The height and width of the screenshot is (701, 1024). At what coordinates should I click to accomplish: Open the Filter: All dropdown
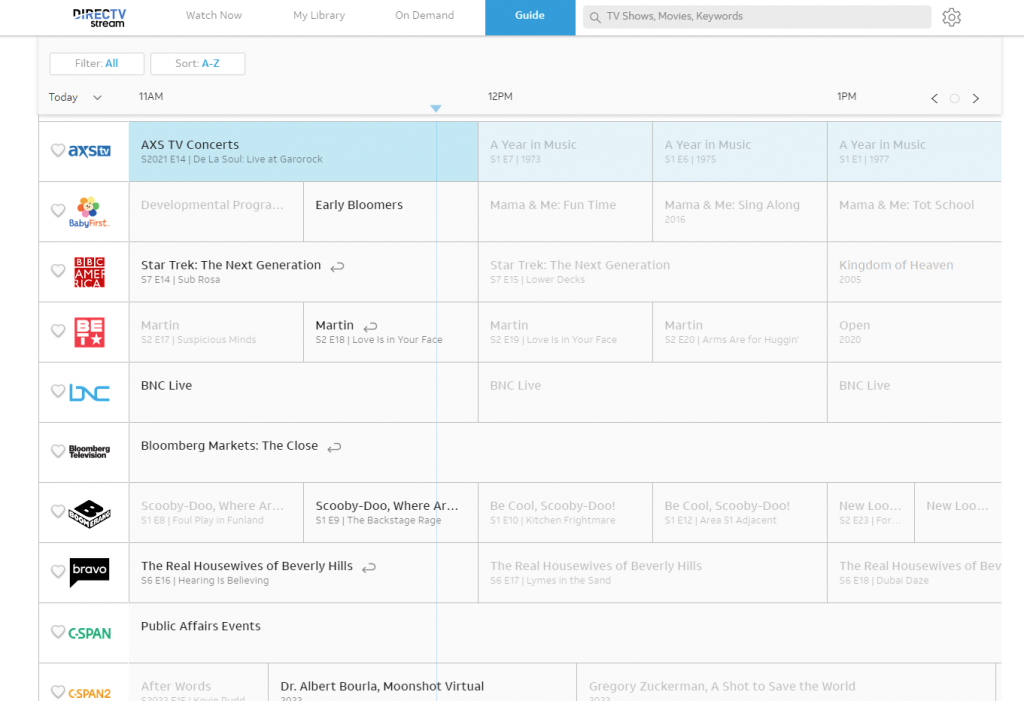click(x=97, y=63)
